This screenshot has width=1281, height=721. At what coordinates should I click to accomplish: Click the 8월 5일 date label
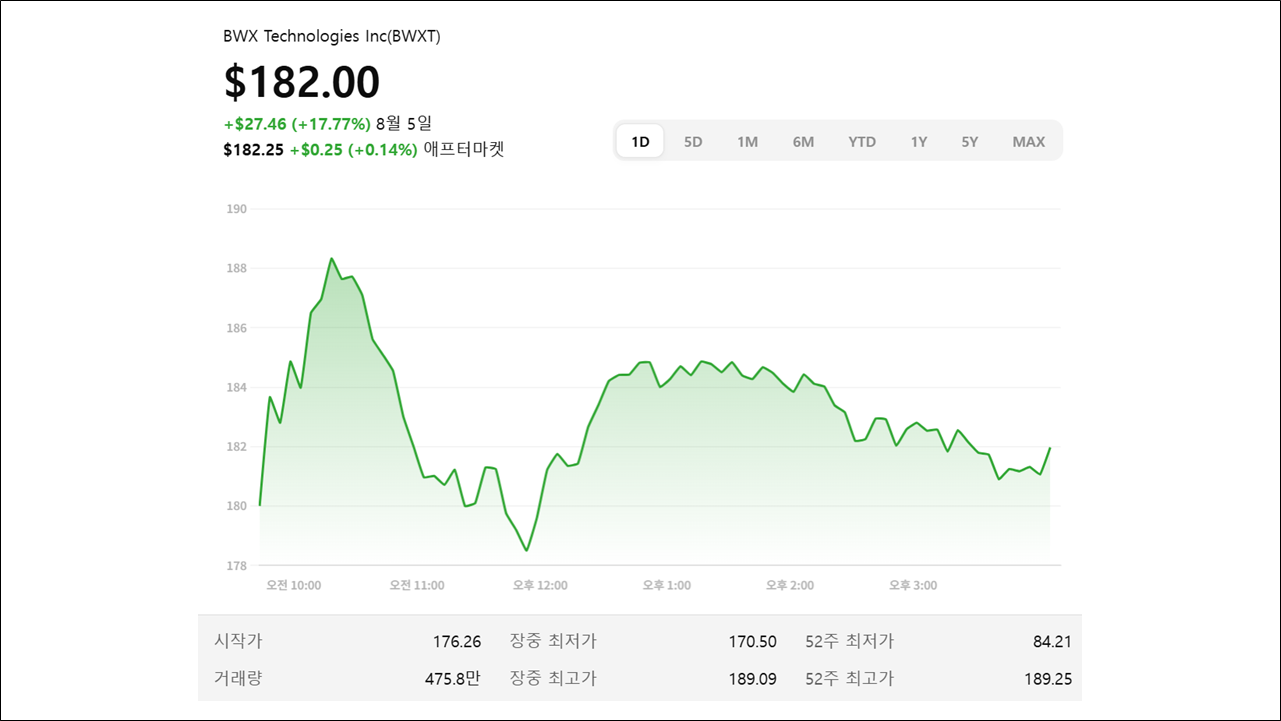(x=404, y=124)
